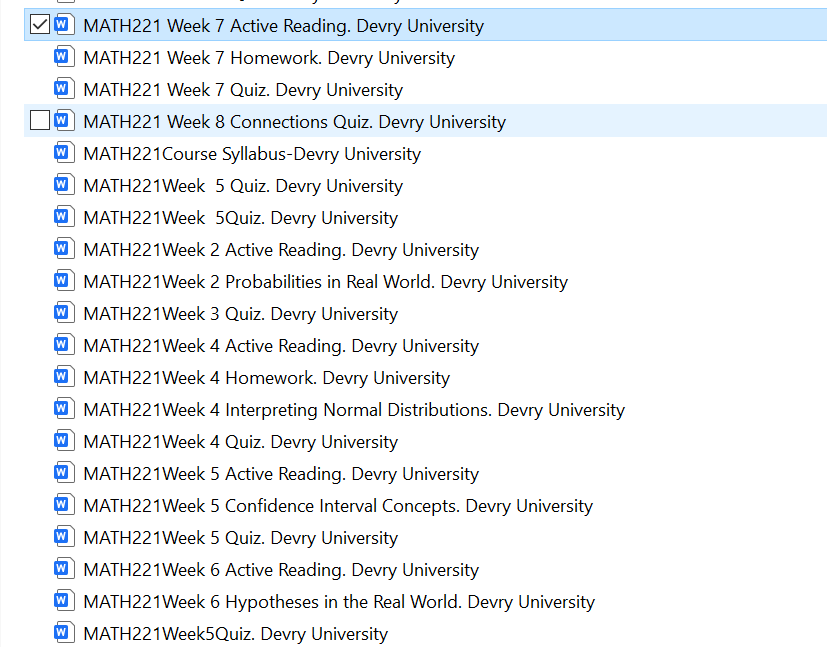Screen dimensions: 827x647
Task: Click Word icon of MATH221Week 4 Homework
Action: 64,376
